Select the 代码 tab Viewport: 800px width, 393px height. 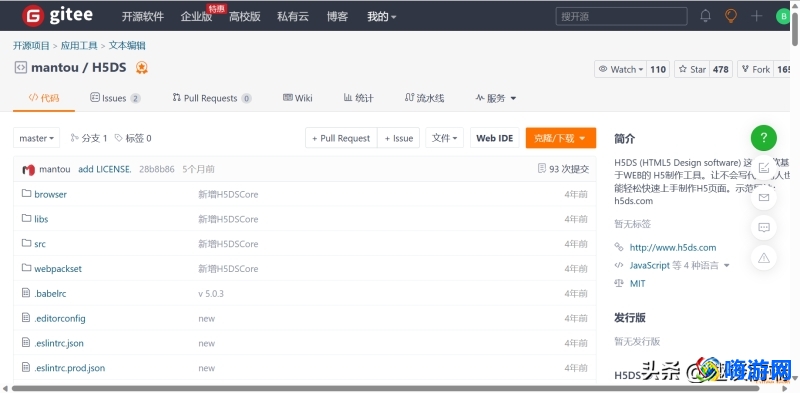[44, 97]
